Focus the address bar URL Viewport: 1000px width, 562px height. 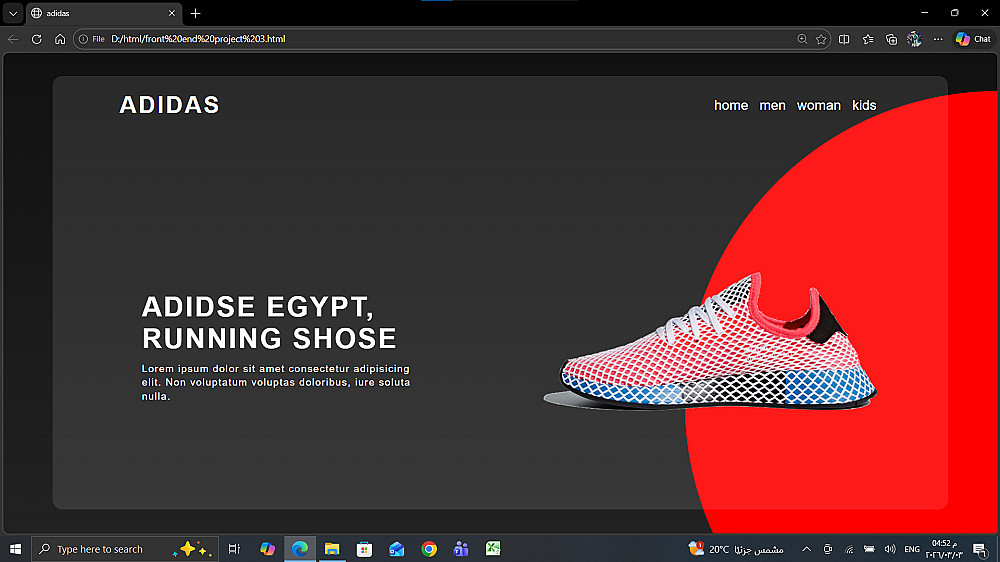pos(198,39)
